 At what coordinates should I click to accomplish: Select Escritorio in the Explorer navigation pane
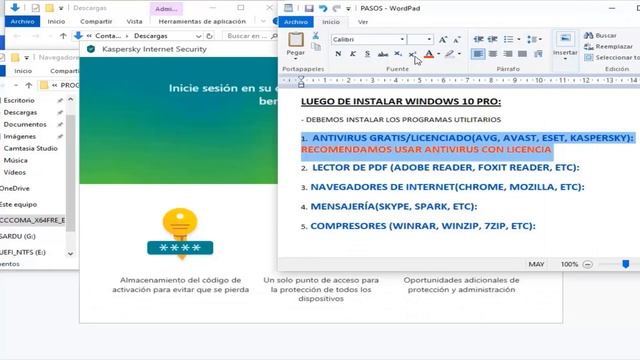[19, 100]
